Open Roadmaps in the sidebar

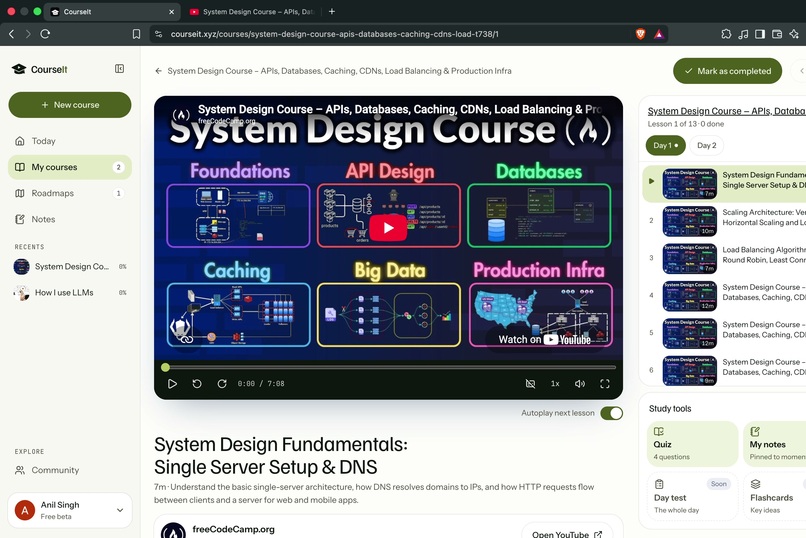70,193
